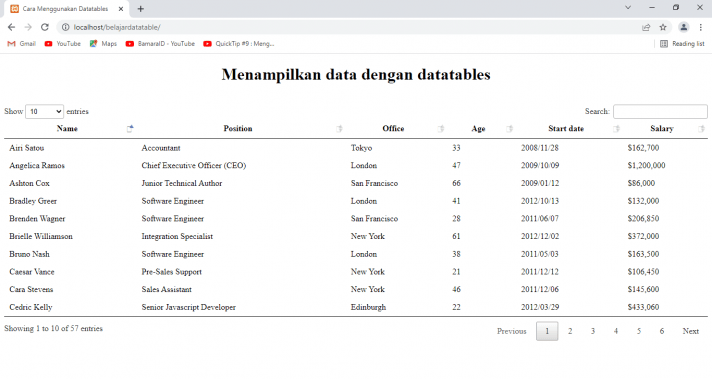Go to pagination page 3
Image resolution: width=712 pixels, height=379 pixels.
click(593, 331)
